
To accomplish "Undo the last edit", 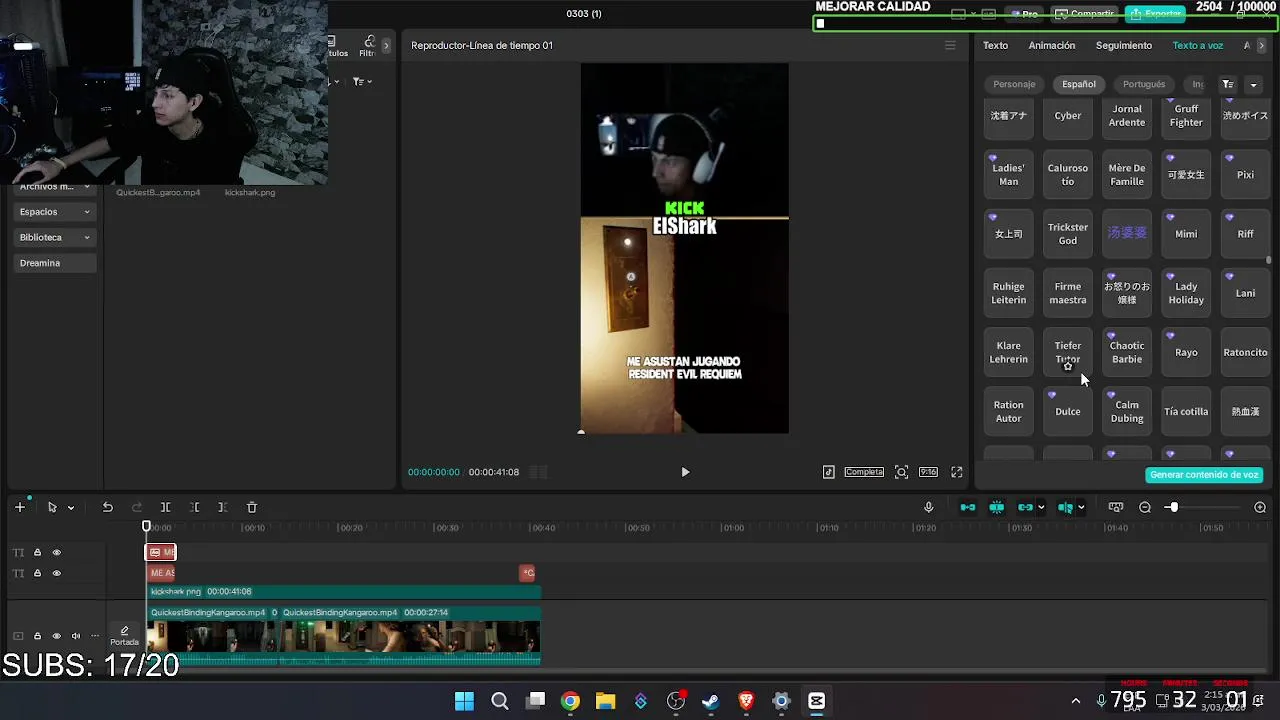I will [107, 507].
